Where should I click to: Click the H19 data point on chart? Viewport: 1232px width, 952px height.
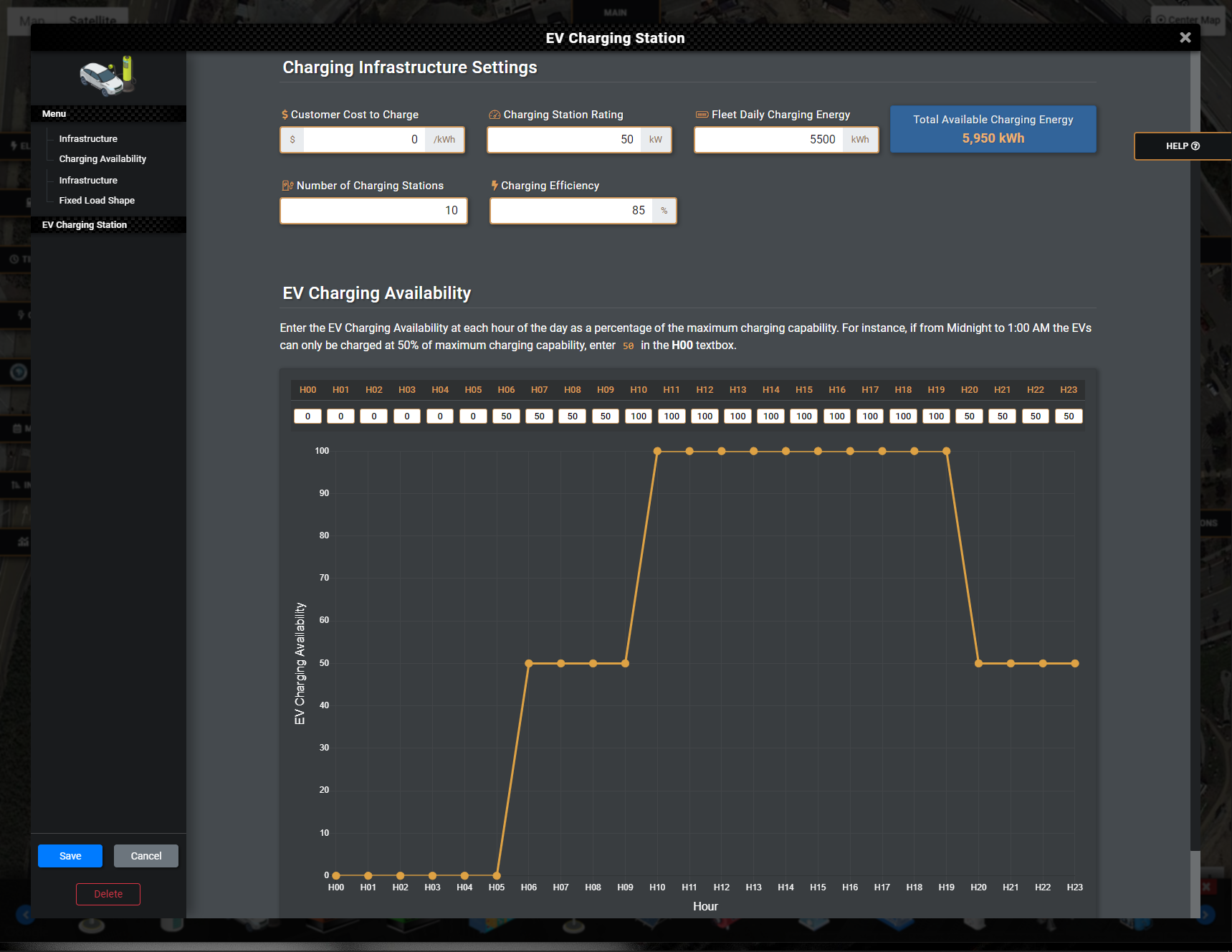click(x=946, y=452)
